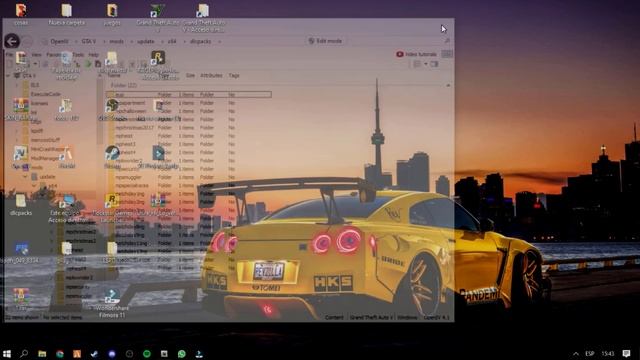Collapse the GTA V tree node
640x360 pixels.
click(8, 76)
